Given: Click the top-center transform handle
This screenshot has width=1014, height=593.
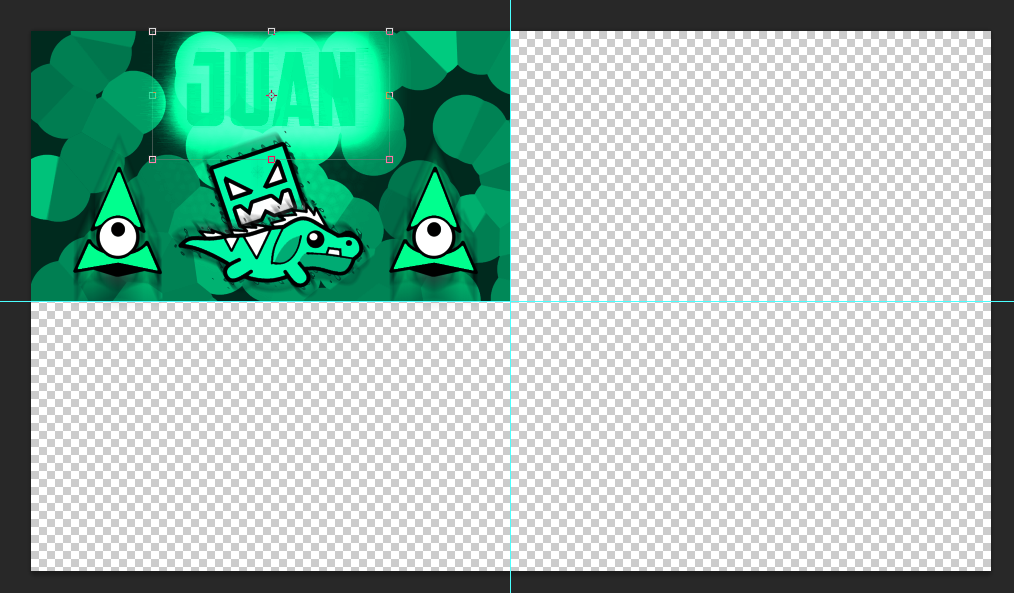Looking at the screenshot, I should (272, 31).
